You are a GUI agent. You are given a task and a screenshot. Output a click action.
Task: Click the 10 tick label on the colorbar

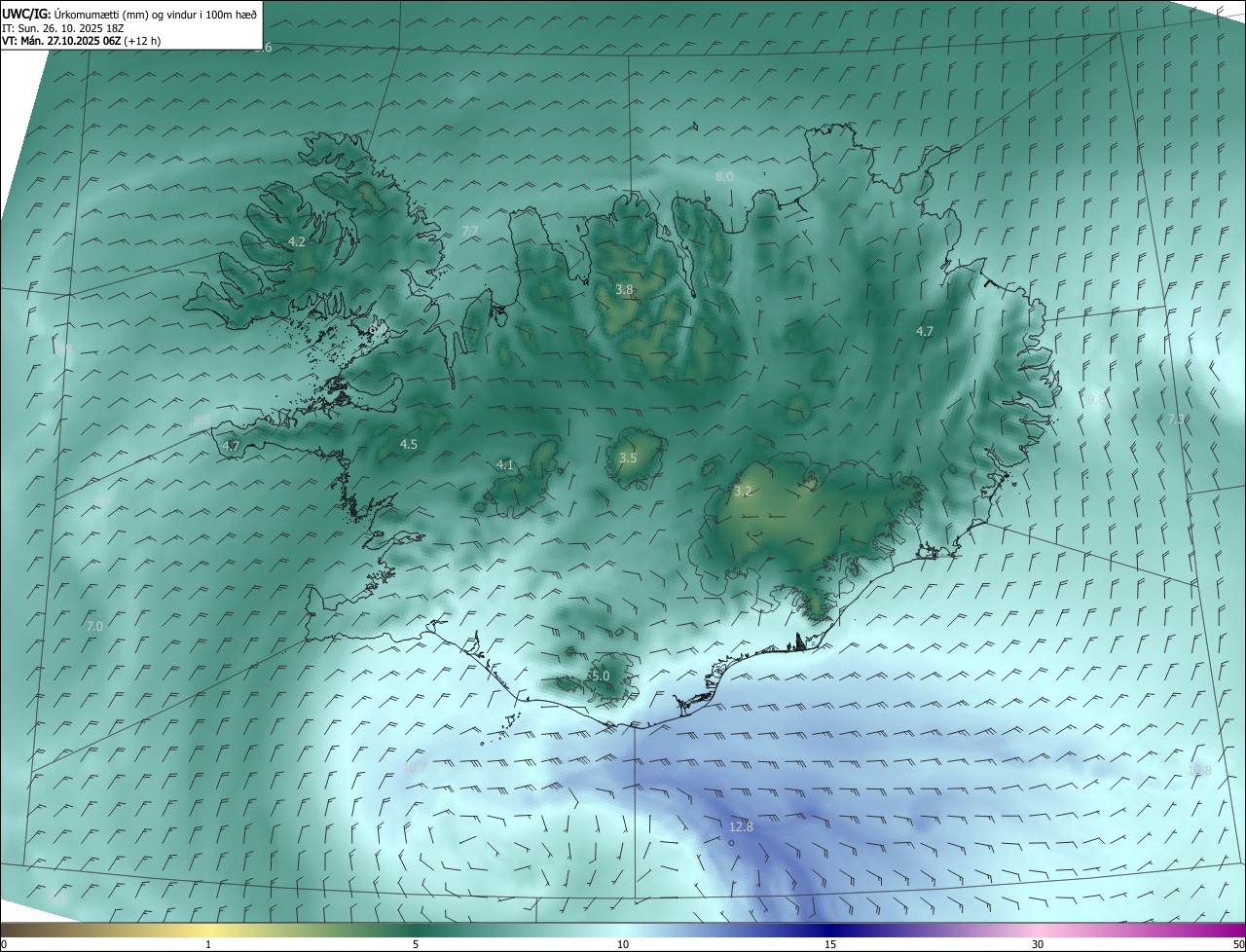(x=623, y=944)
